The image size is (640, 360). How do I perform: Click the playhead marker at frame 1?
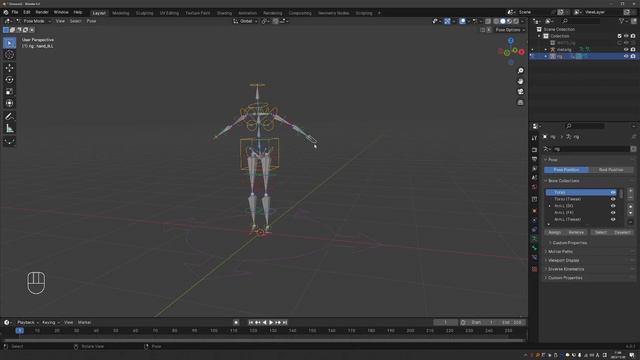coord(20,331)
